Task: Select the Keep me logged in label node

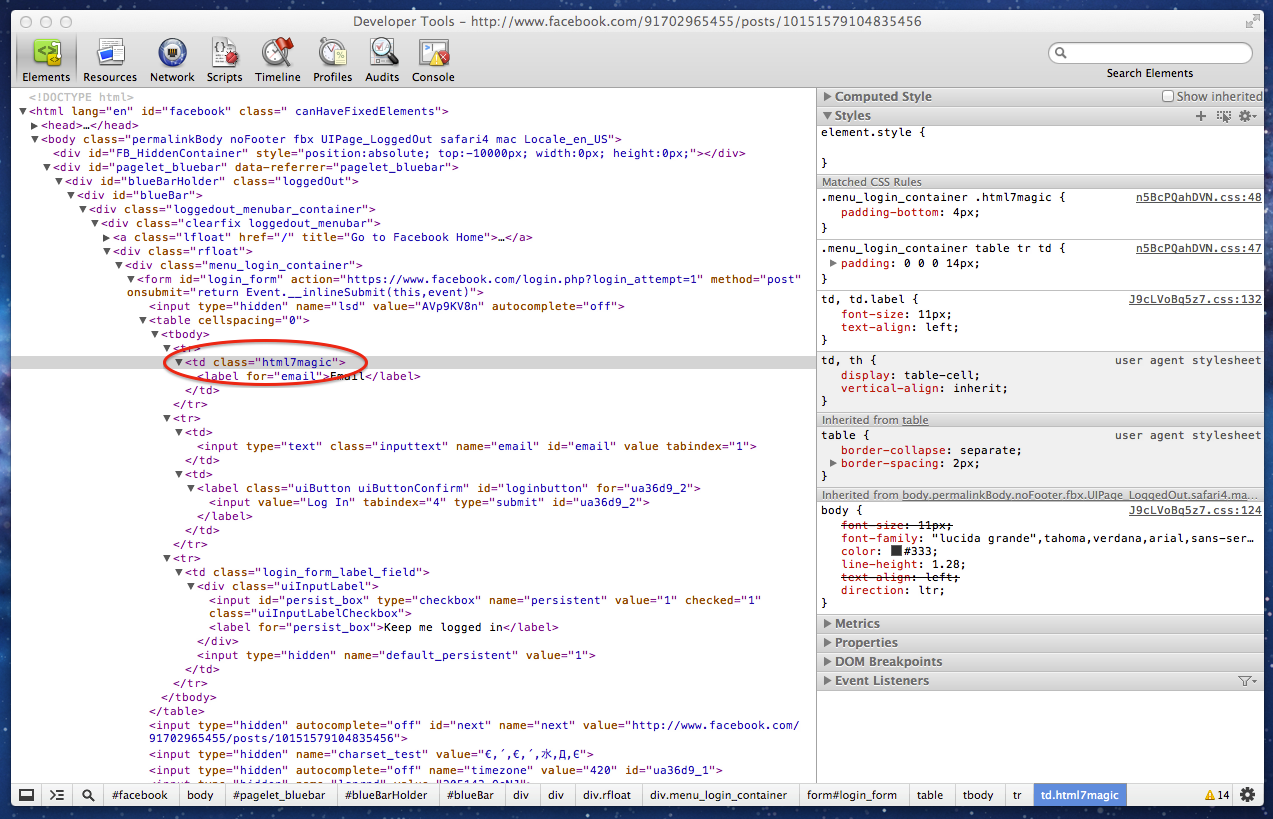Action: coord(384,628)
